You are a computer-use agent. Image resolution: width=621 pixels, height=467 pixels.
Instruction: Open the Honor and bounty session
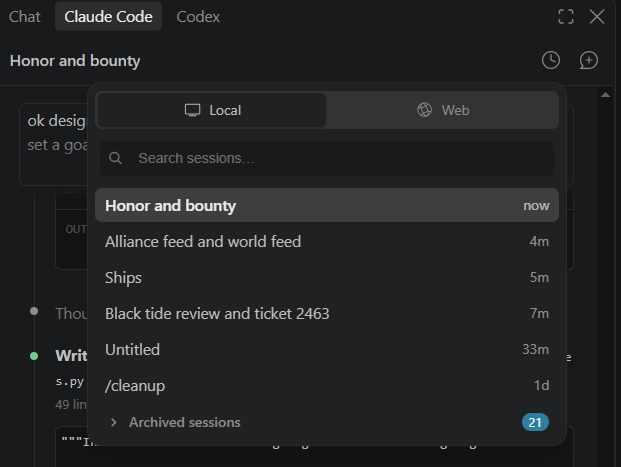(x=327, y=206)
